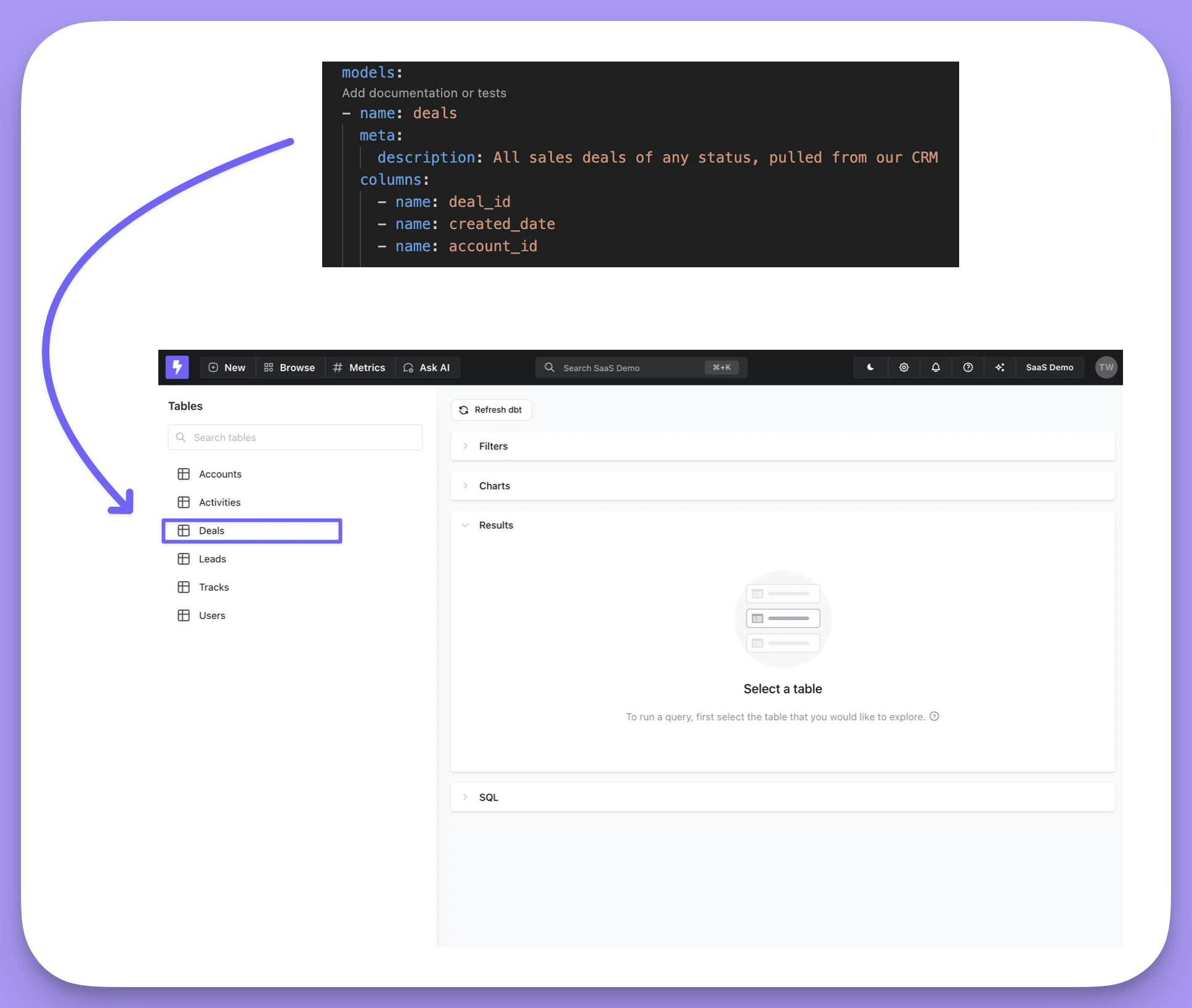Open the Browse menu
The image size is (1192, 1008).
coord(290,368)
